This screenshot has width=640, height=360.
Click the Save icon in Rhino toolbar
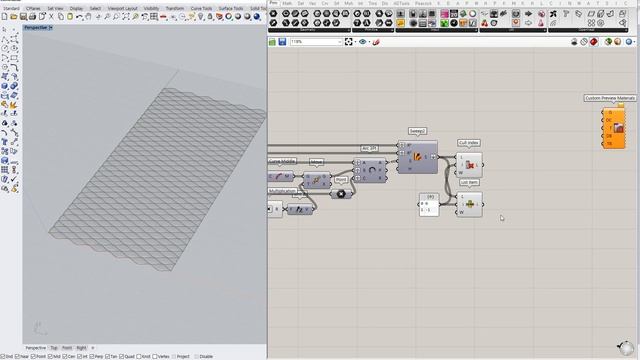[23, 16]
